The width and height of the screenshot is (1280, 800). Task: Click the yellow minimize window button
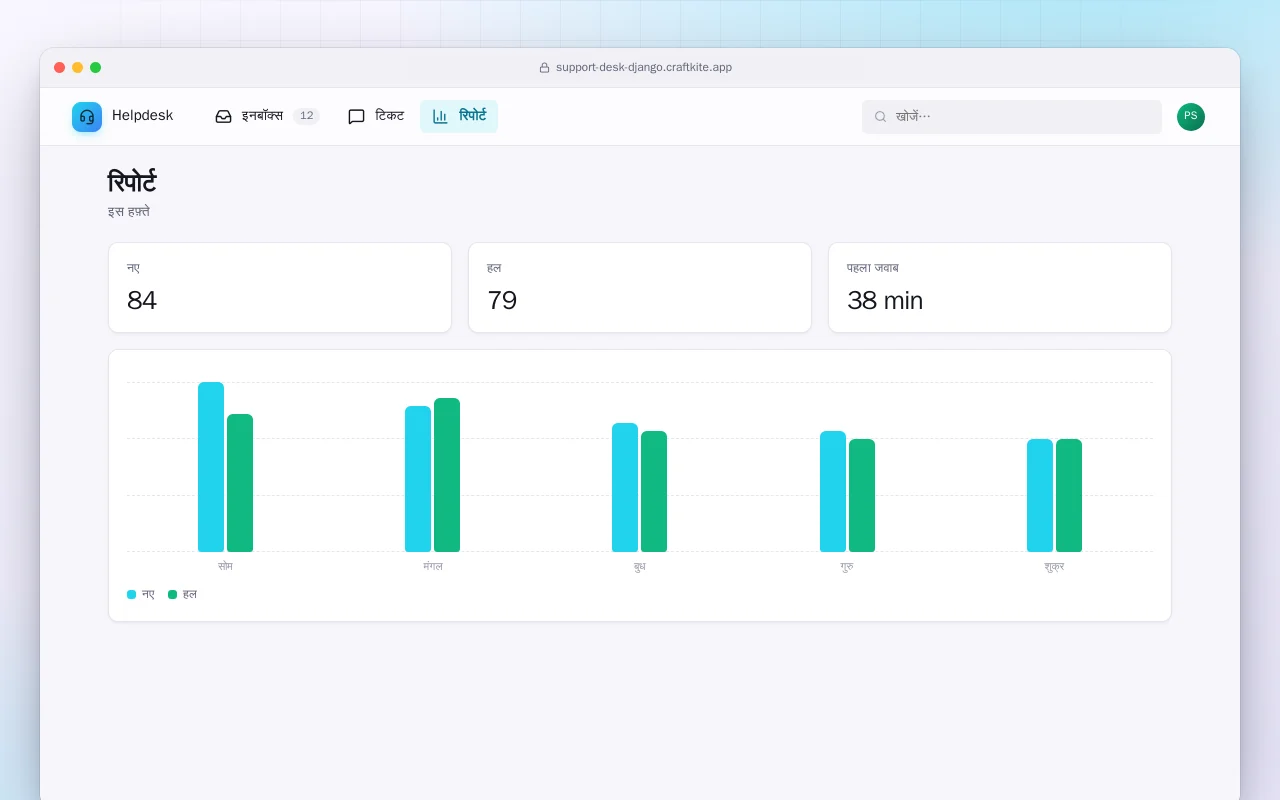[78, 68]
